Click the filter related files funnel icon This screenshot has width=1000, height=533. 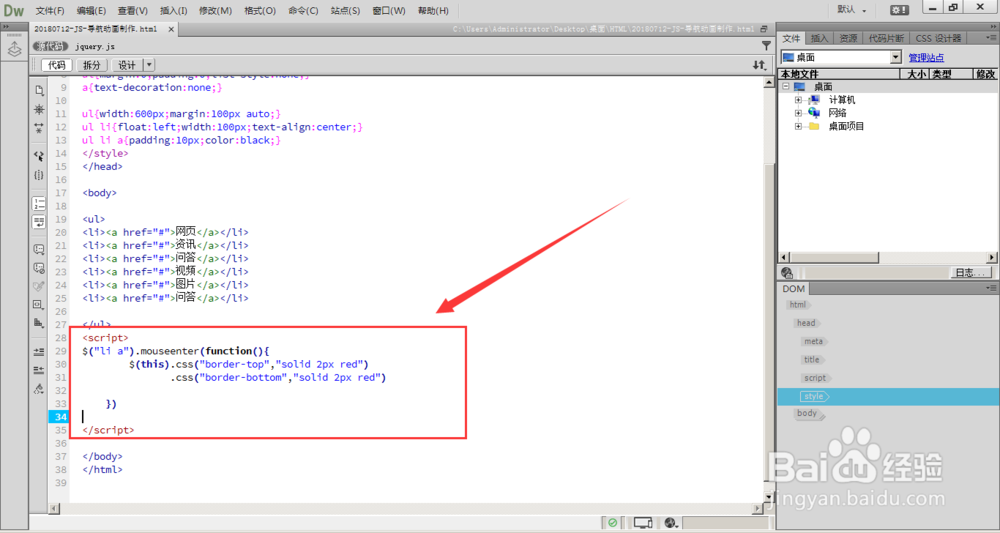coord(766,46)
